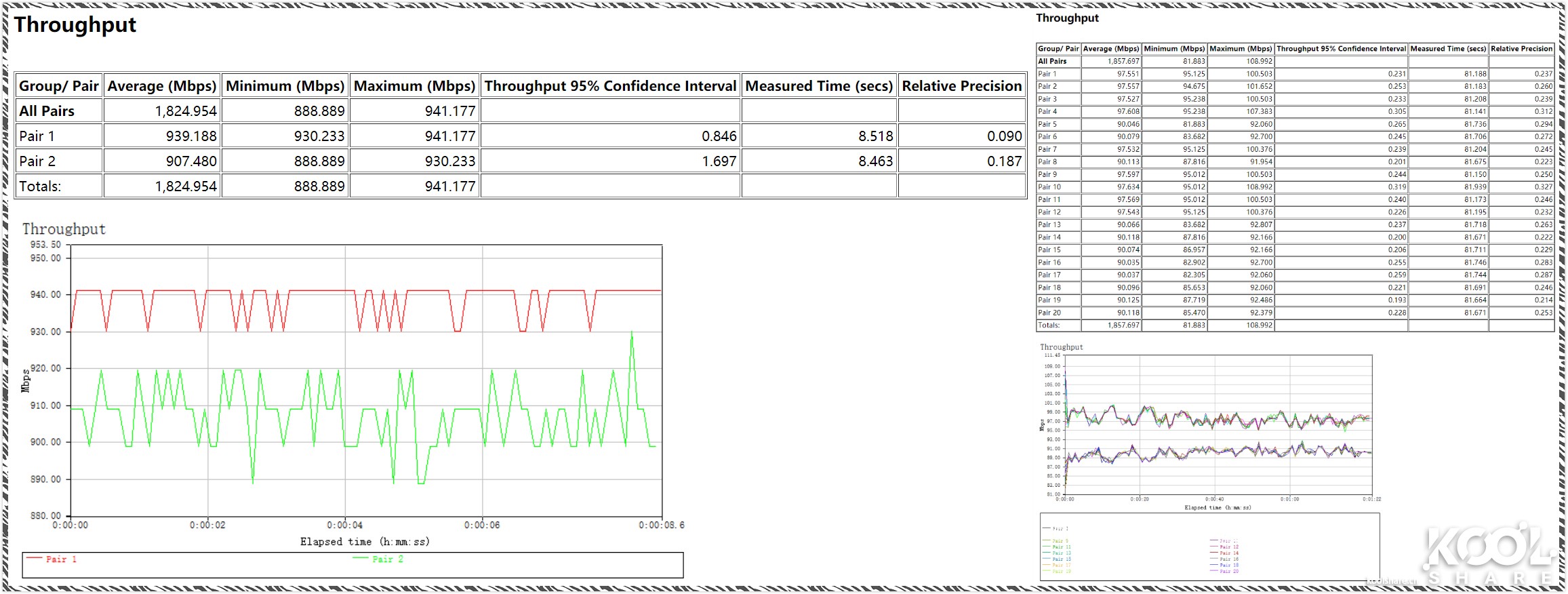Viewport: 1568px width, 594px height.
Task: Click confidence interval value 0.193
Action: 1396,300
